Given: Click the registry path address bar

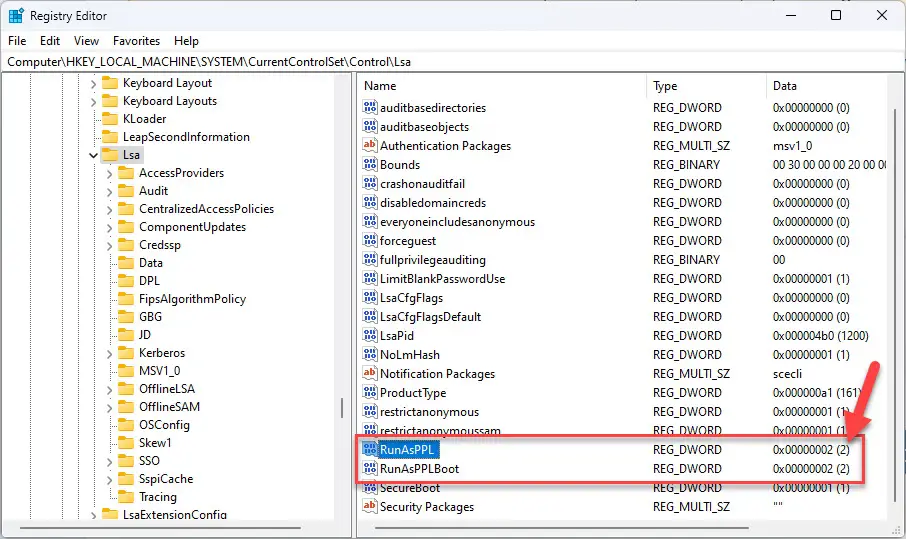Looking at the screenshot, I should 453,62.
